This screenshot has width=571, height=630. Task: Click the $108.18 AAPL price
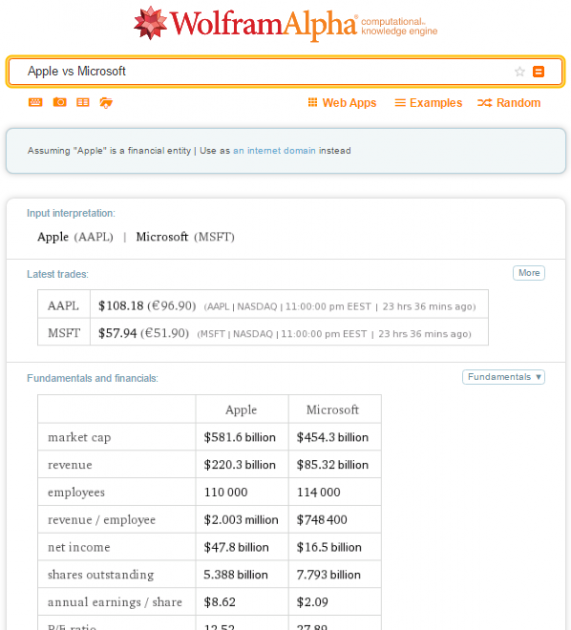(x=121, y=306)
